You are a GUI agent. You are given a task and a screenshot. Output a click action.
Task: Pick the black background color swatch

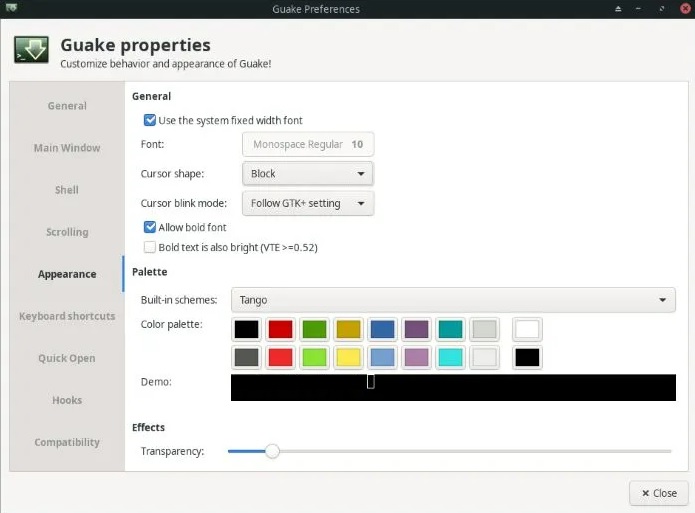pos(527,357)
